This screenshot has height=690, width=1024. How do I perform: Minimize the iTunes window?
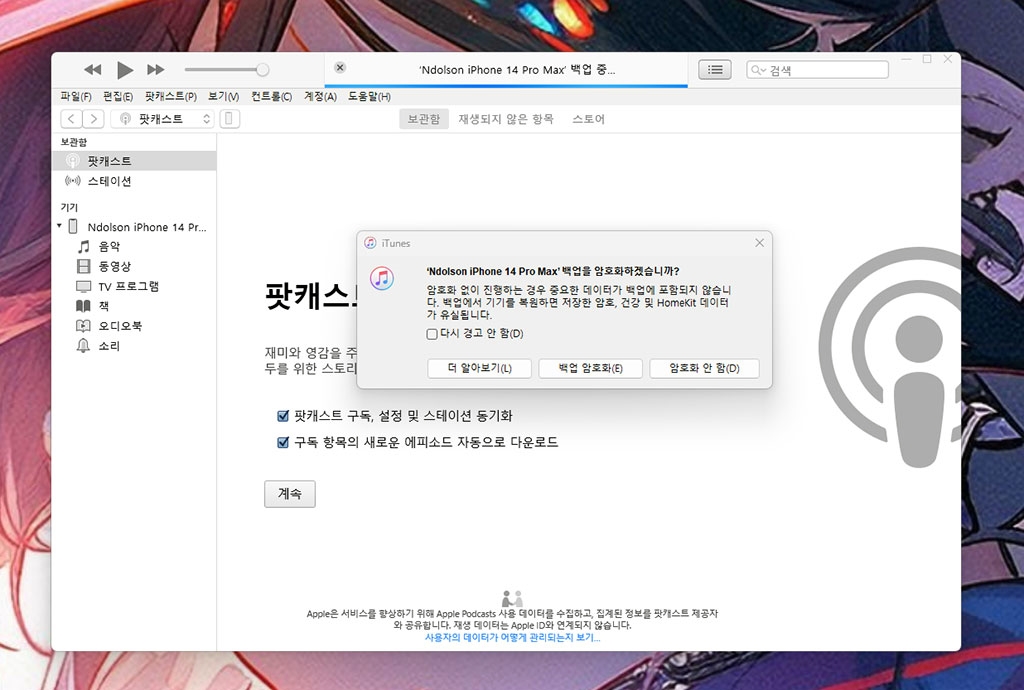pos(906,59)
